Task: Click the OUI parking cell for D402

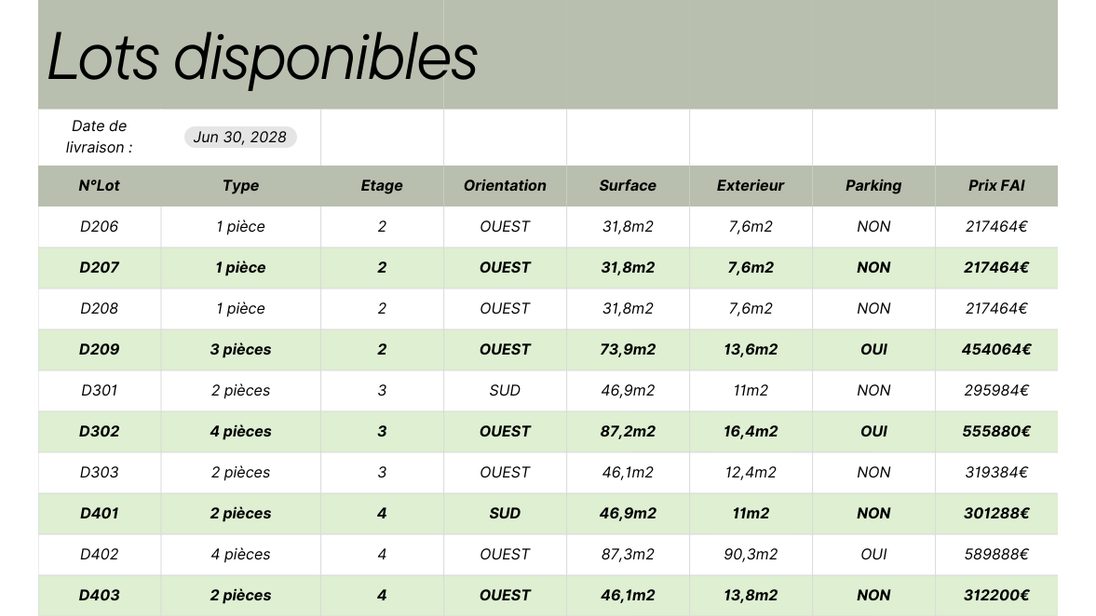Action: tap(873, 555)
